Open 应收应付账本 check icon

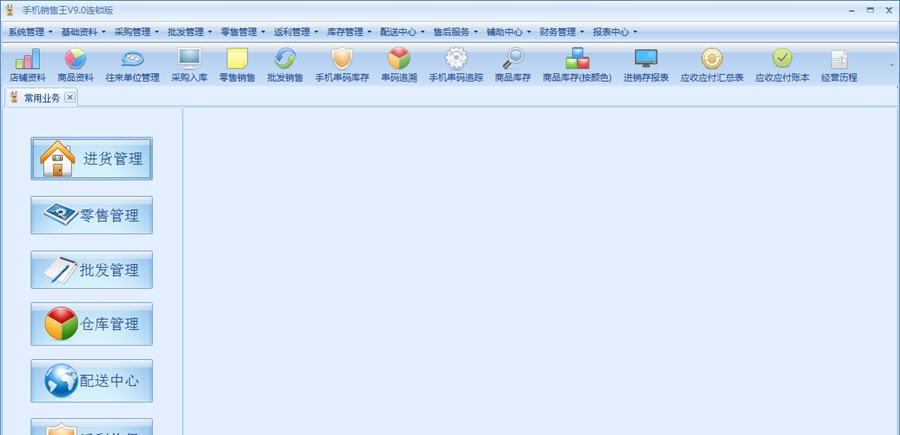[x=782, y=65]
